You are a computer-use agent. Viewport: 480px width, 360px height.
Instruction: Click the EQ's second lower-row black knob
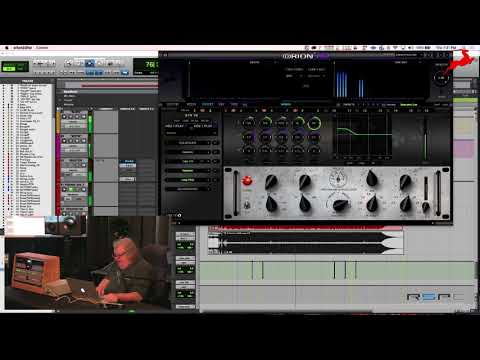[x=305, y=203]
